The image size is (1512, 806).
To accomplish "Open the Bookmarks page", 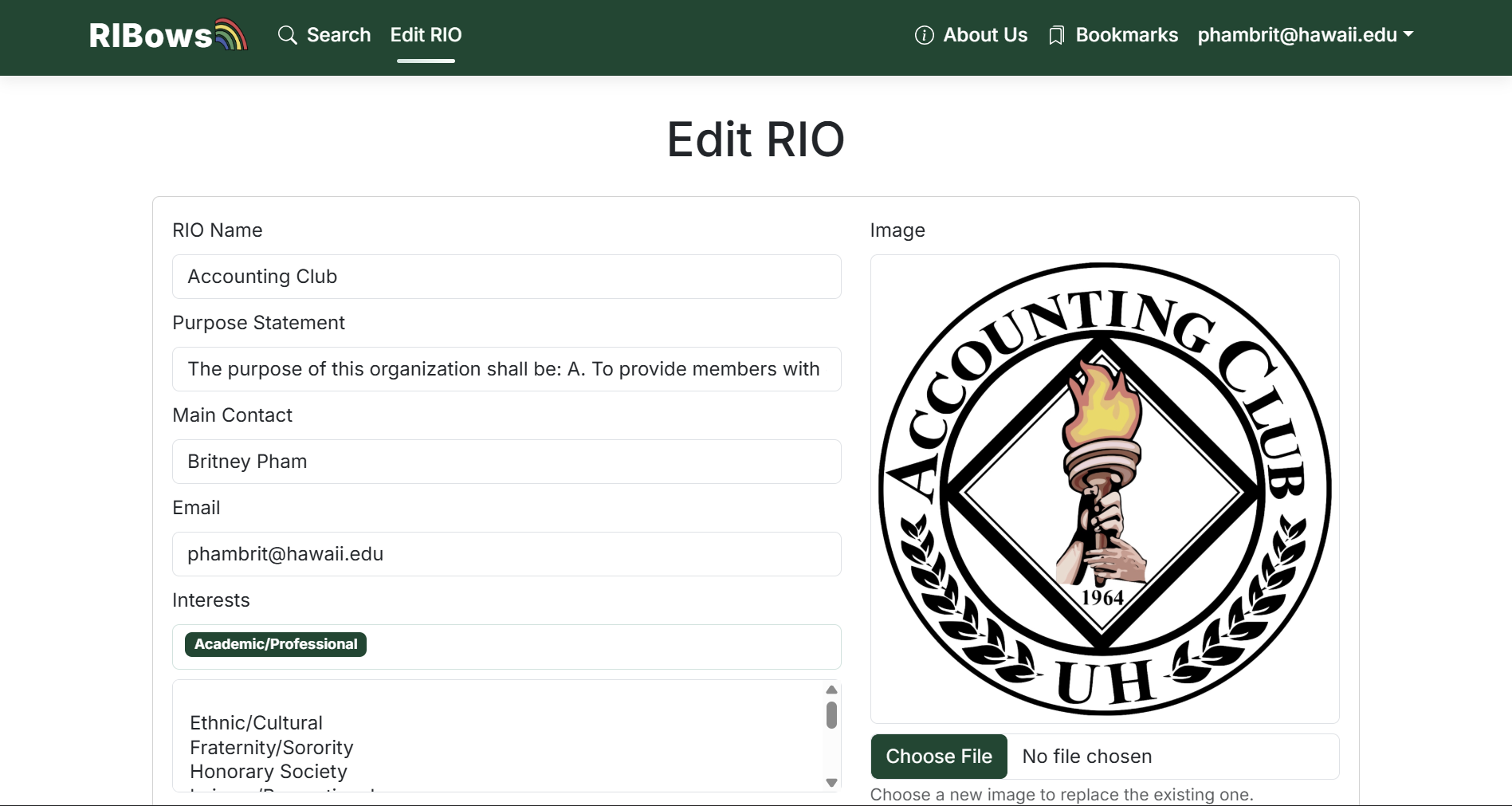I will [1126, 35].
